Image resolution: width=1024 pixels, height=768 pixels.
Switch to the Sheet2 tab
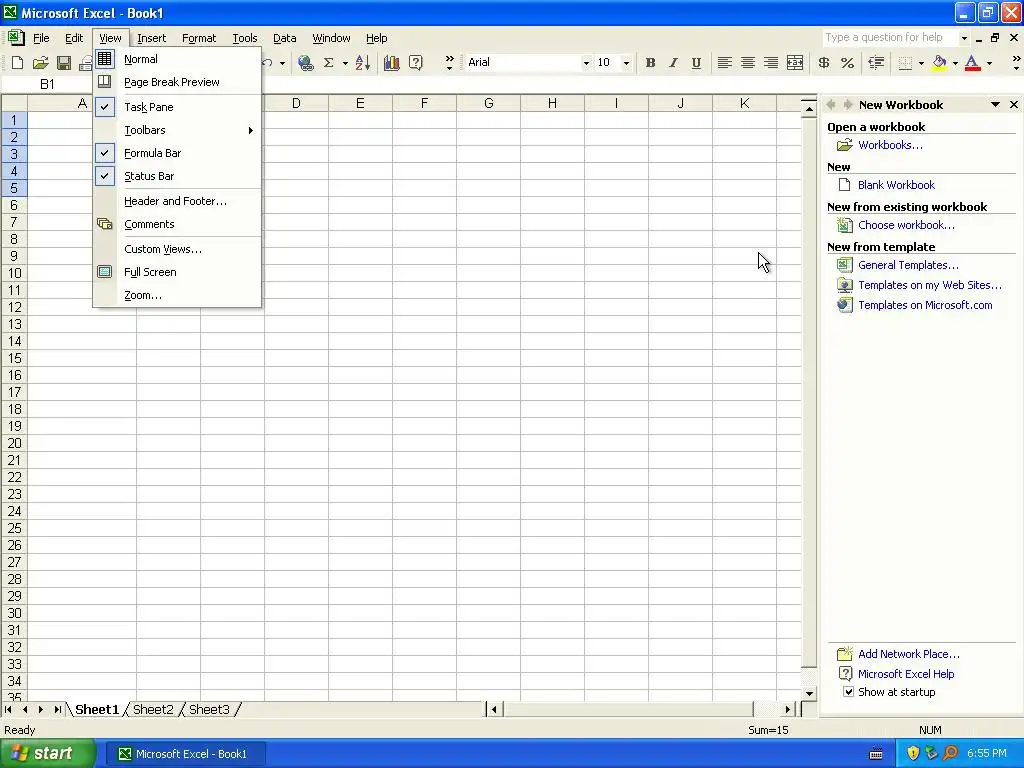[153, 709]
